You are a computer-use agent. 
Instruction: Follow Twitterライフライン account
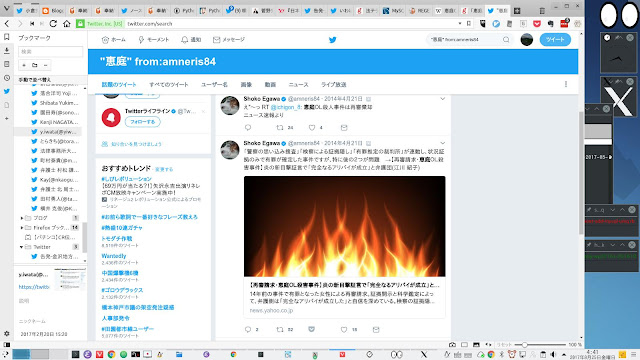[x=142, y=122]
